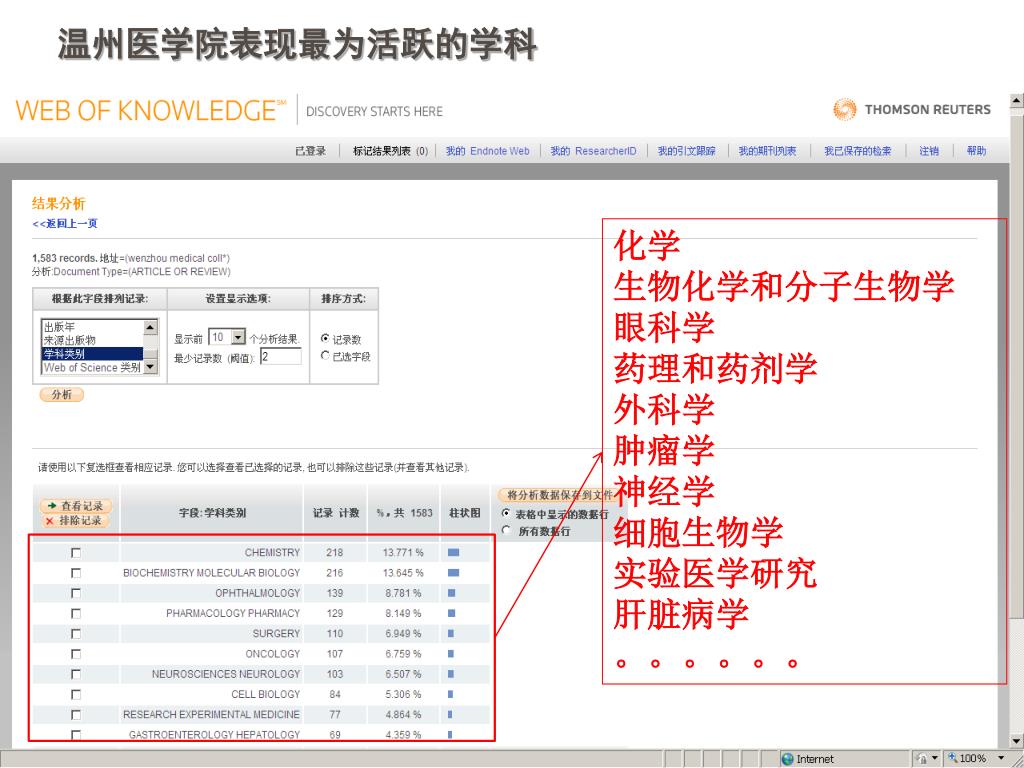This screenshot has height=768, width=1024.
Task: Click the security lock icon dropdown in status bar
Action: (927, 758)
